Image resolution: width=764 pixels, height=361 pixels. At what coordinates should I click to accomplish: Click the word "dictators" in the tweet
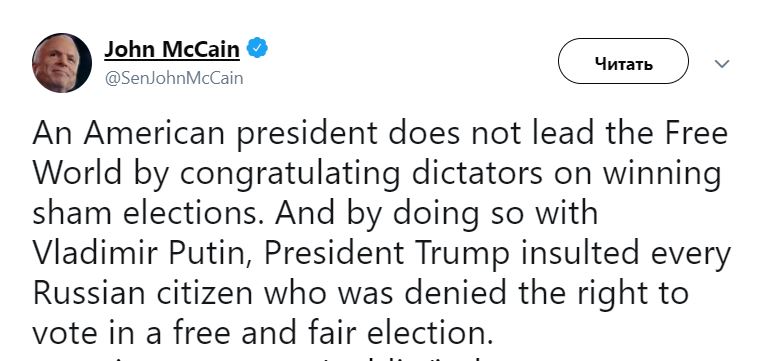click(x=476, y=172)
